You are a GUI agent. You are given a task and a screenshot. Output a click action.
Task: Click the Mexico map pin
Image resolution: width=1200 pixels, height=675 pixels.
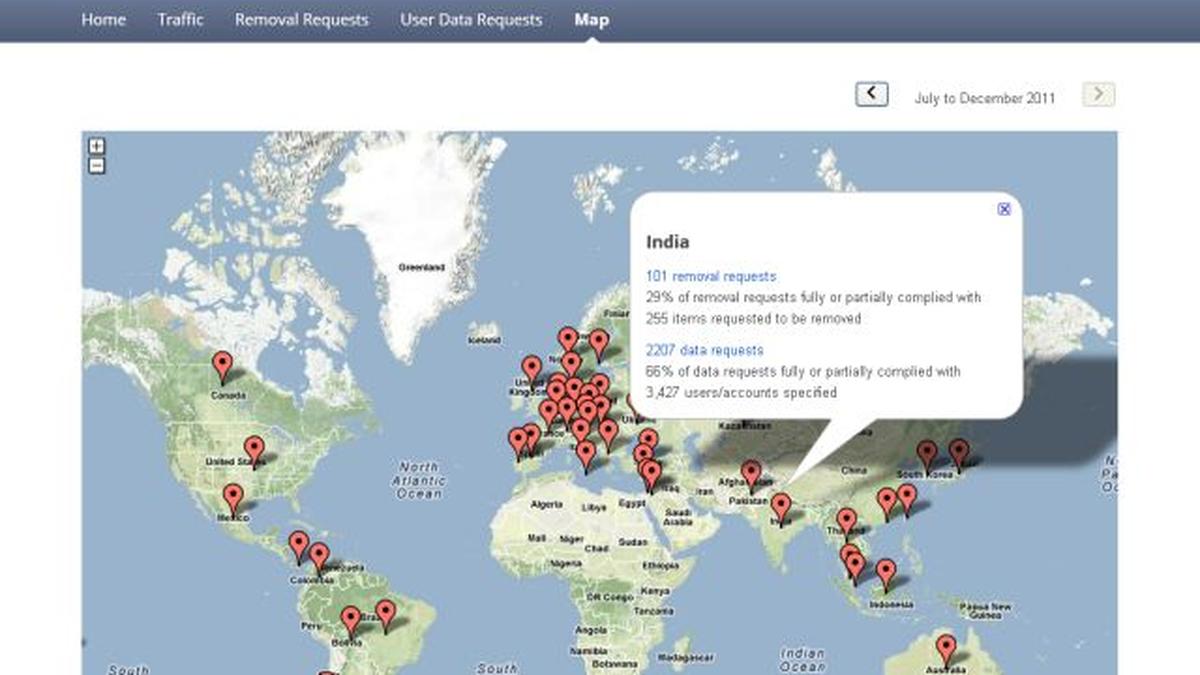point(233,497)
